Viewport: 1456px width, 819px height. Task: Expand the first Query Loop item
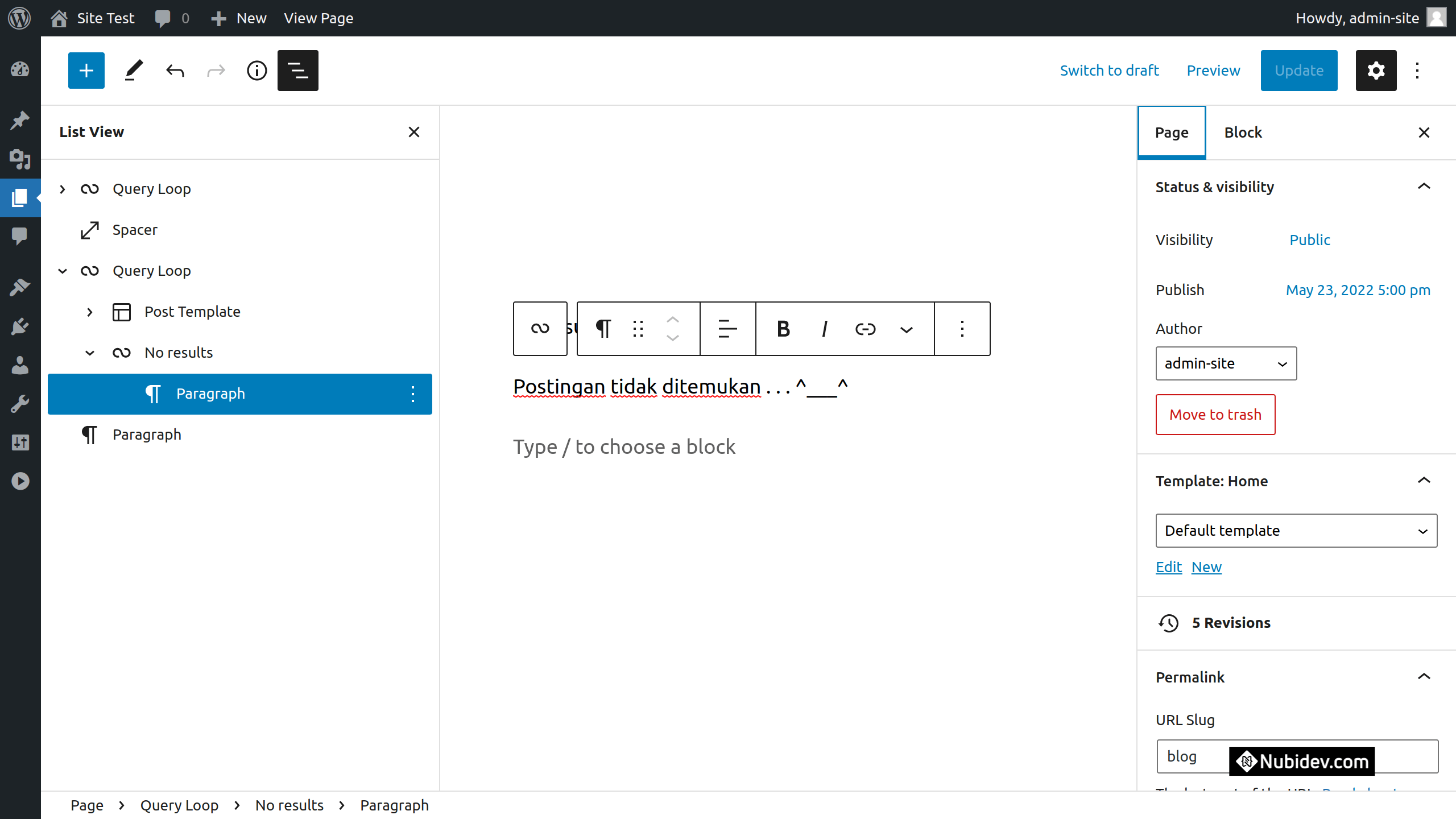63,189
